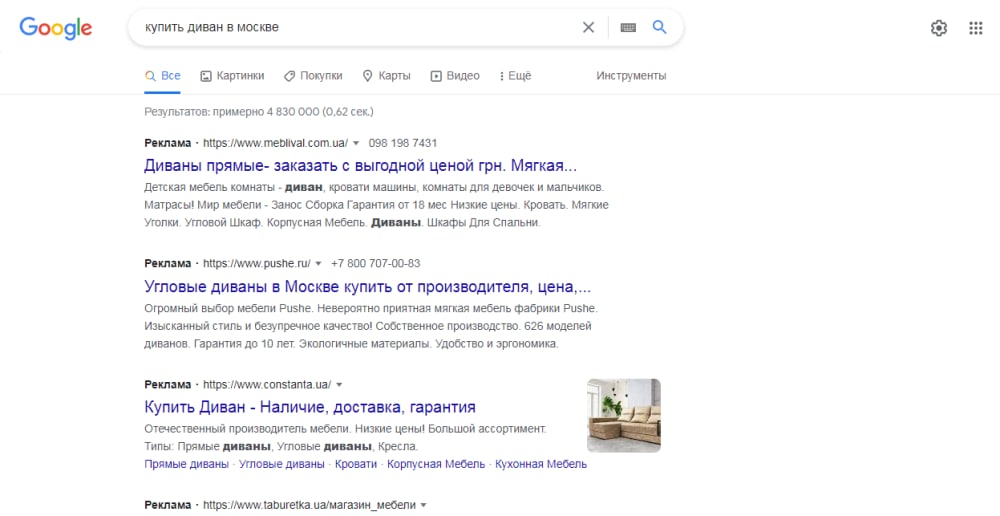The width and height of the screenshot is (1000, 516).
Task: Open Инструменты search tools
Action: pyautogui.click(x=631, y=76)
